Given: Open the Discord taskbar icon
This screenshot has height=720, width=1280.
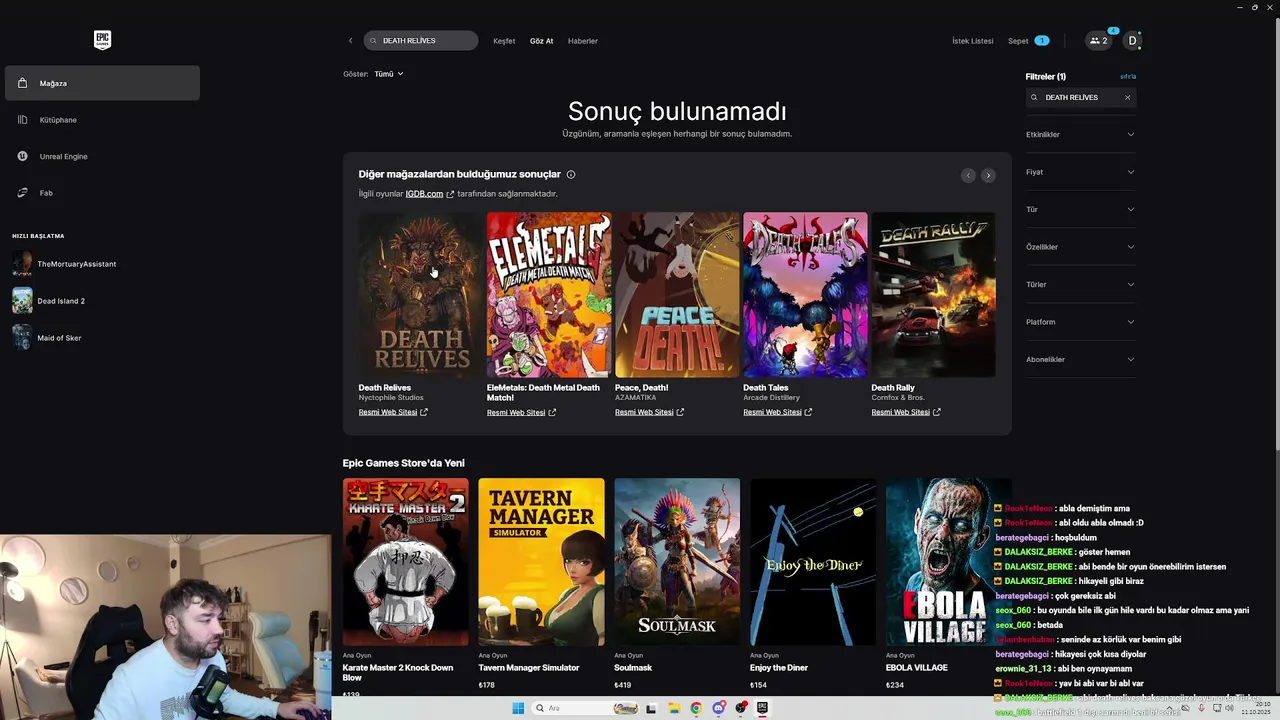Looking at the screenshot, I should (x=718, y=708).
